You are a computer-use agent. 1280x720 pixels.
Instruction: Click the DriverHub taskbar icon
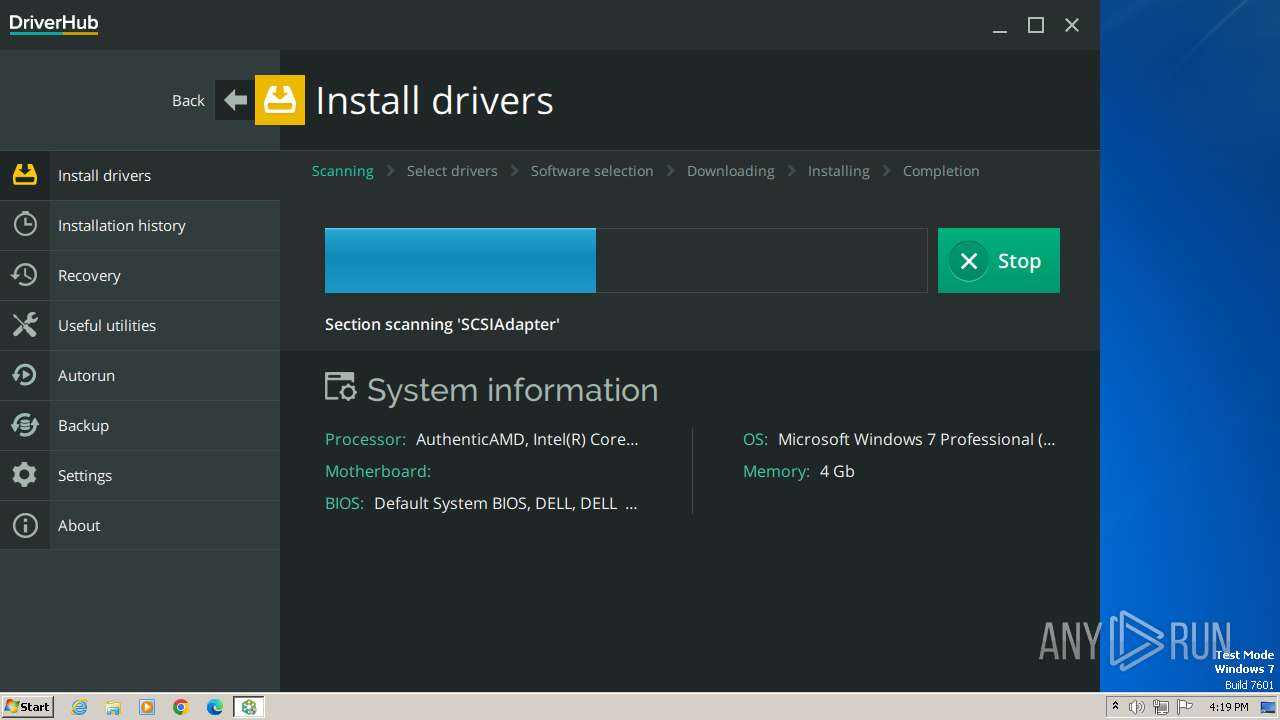249,707
